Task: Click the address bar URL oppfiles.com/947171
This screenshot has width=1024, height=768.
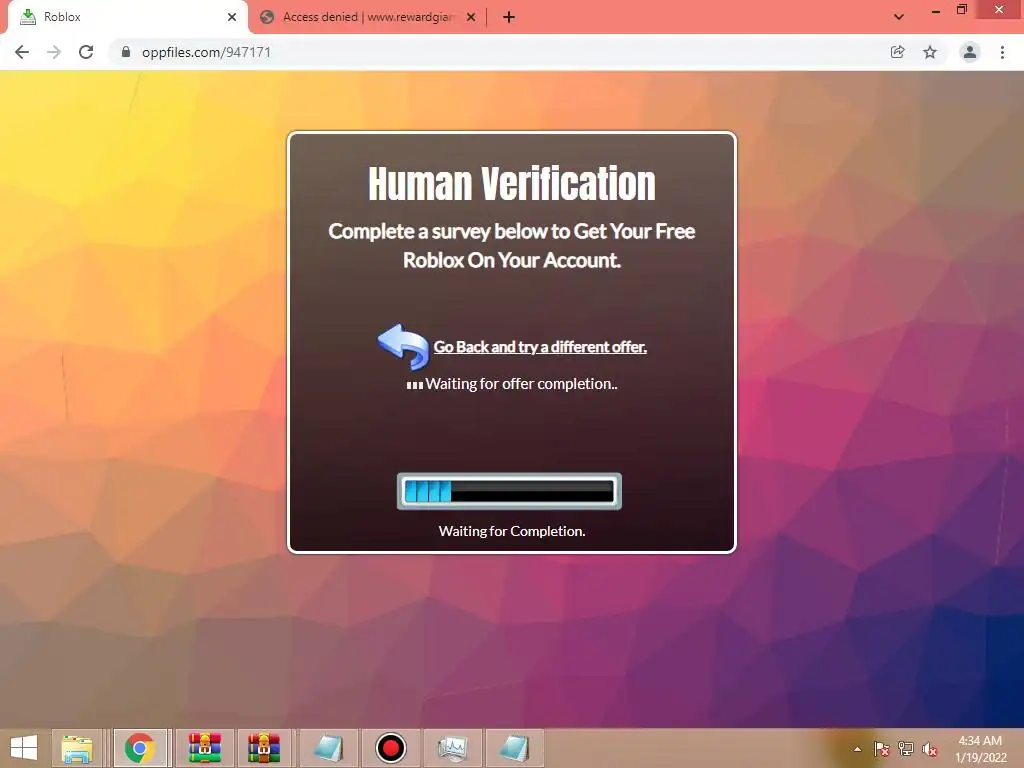Action: click(206, 52)
